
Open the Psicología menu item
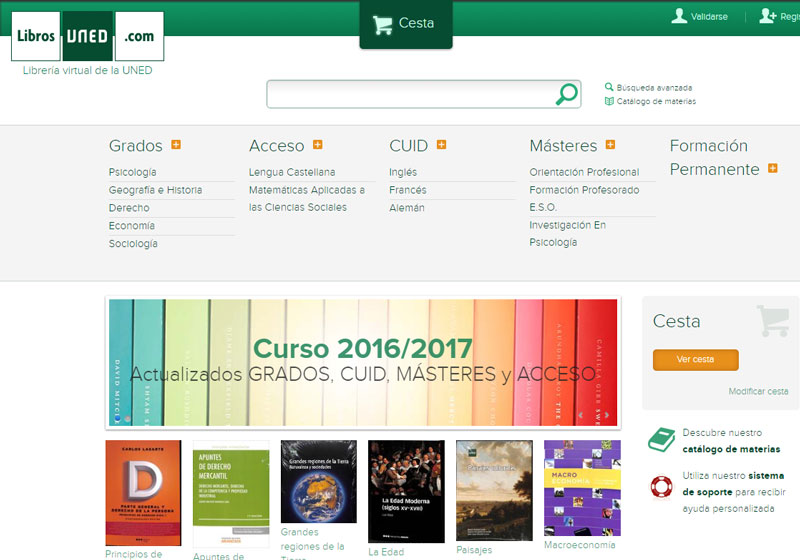coord(132,172)
